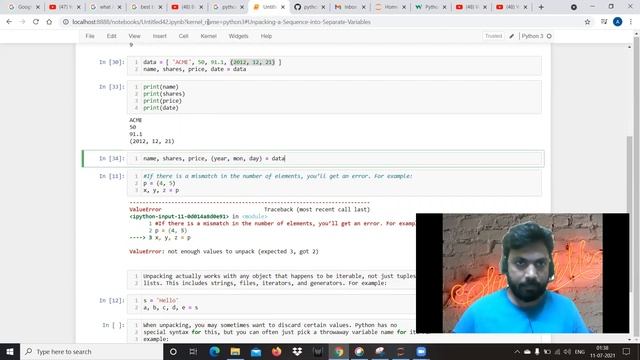Open Task View in taskbar
Image resolution: width=640 pixels, height=360 pixels.
(x=193, y=351)
